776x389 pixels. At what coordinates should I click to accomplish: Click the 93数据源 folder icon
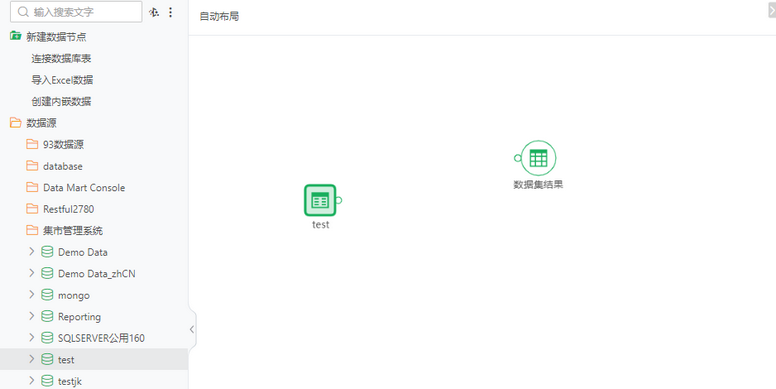tap(32, 144)
